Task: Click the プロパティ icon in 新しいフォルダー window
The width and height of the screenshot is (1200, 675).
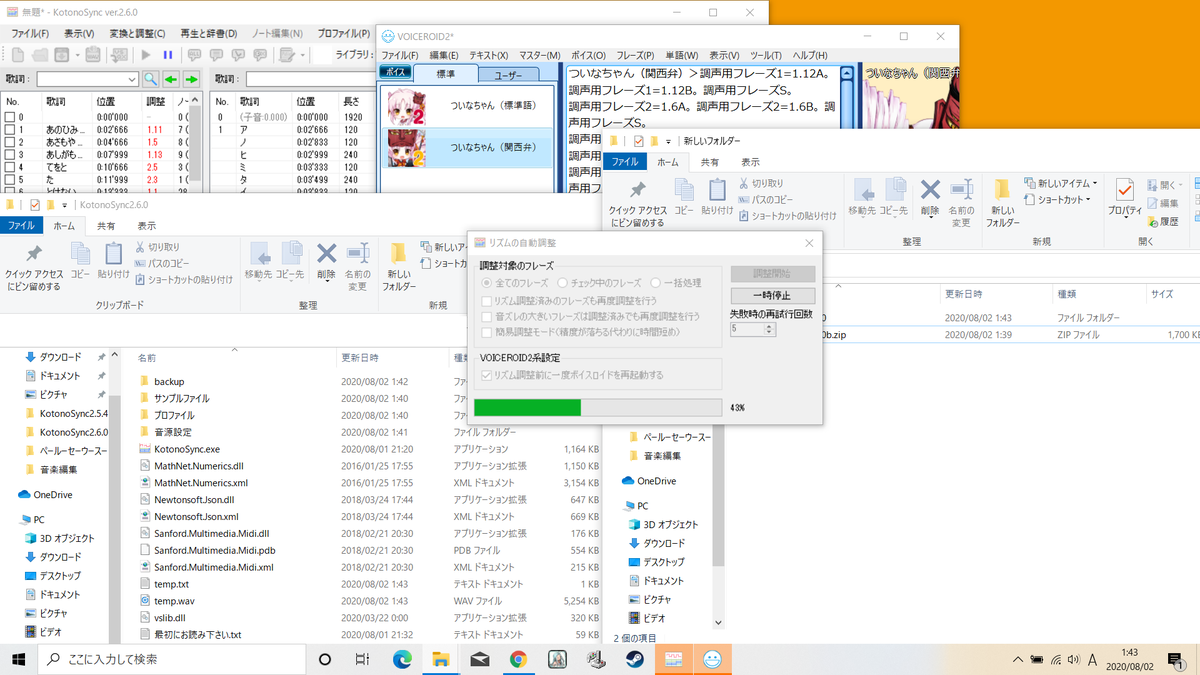Action: click(1125, 190)
